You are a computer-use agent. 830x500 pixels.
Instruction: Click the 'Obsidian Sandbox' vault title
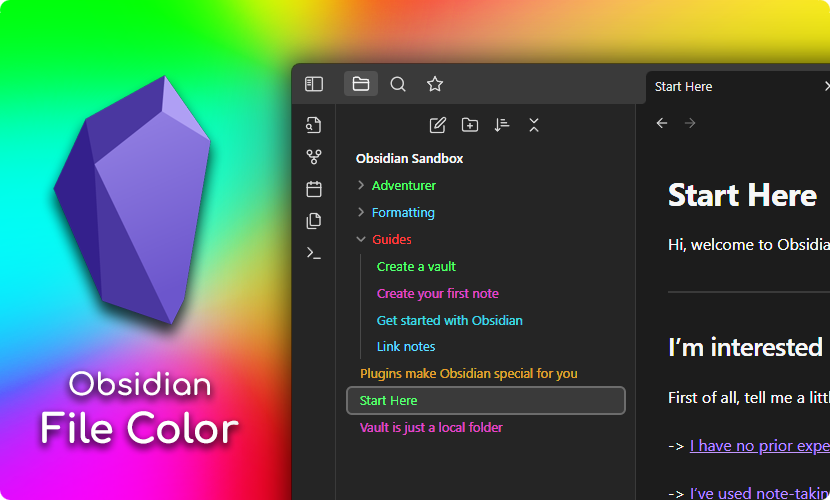[409, 159]
